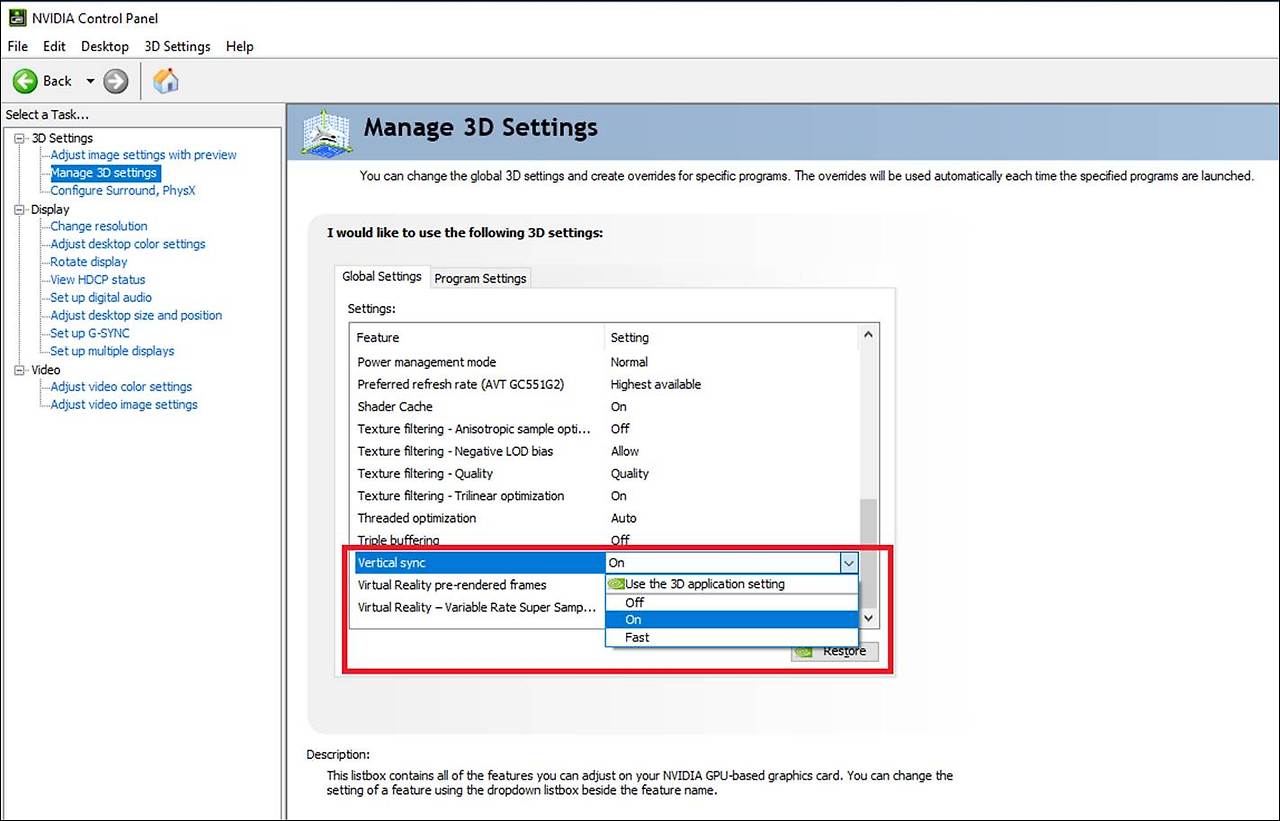The height and width of the screenshot is (821, 1280).
Task: Open Set up digital audio task
Action: click(x=101, y=297)
